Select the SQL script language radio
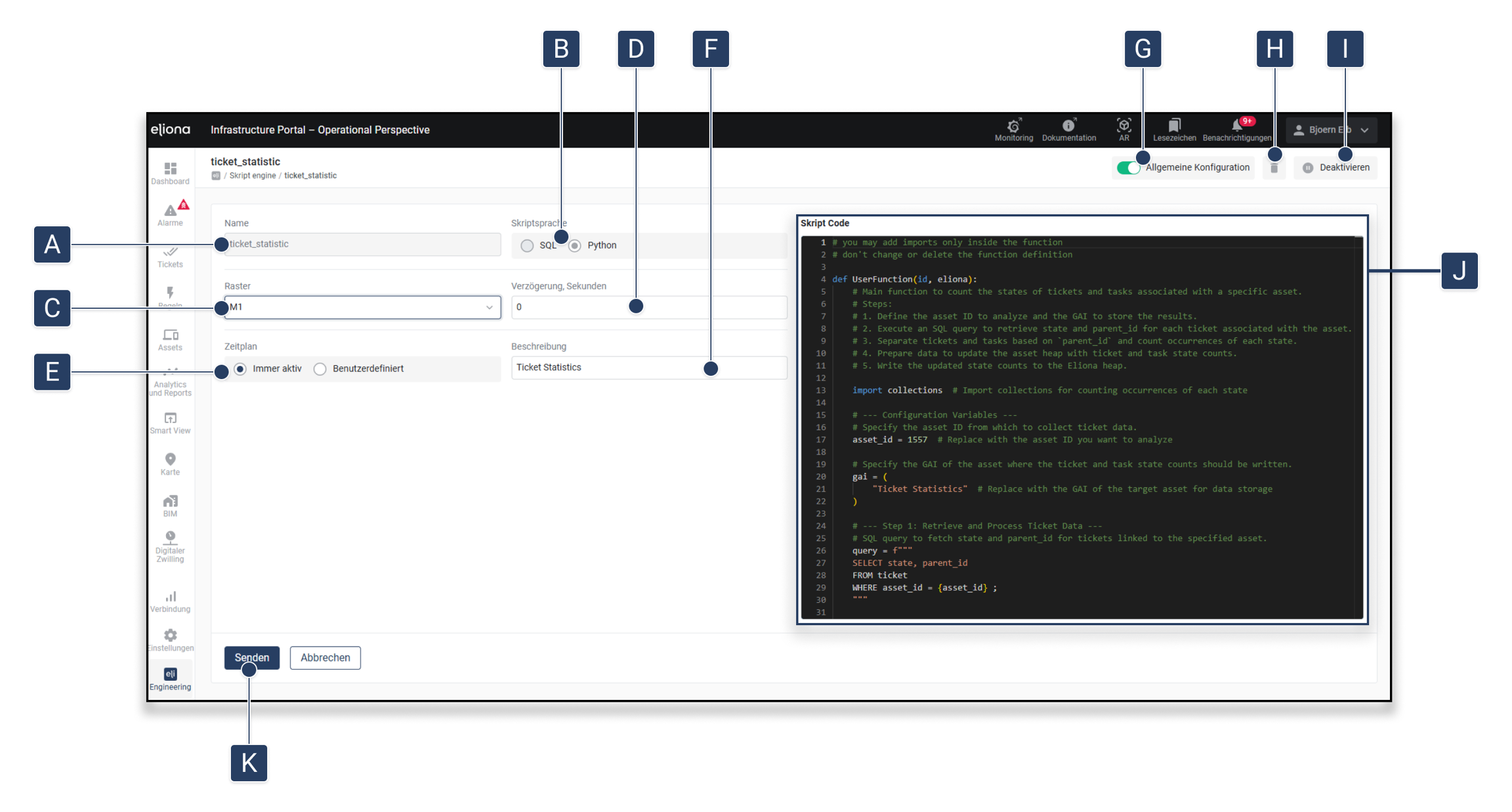The image size is (1512, 812). click(x=527, y=246)
